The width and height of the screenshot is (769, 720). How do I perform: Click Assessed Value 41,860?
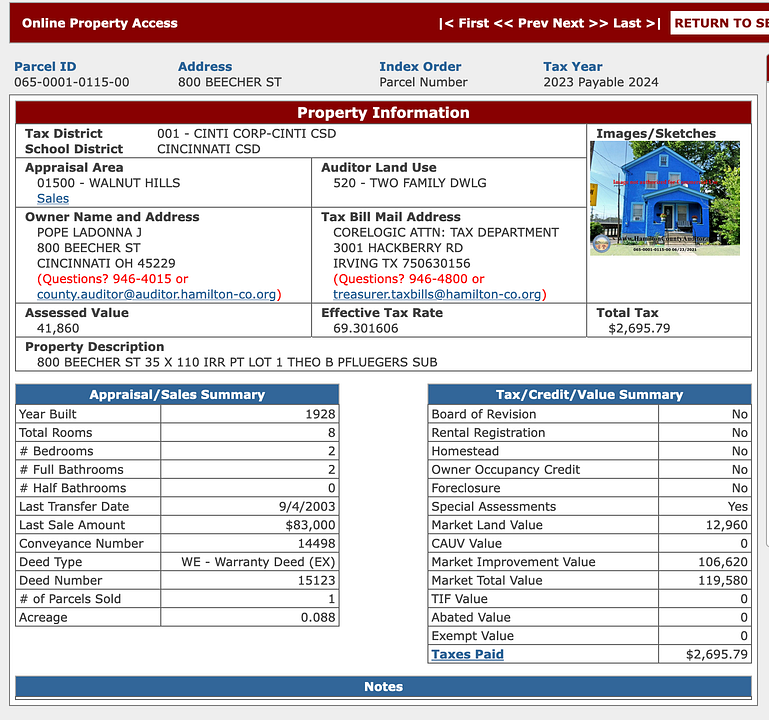[58, 329]
